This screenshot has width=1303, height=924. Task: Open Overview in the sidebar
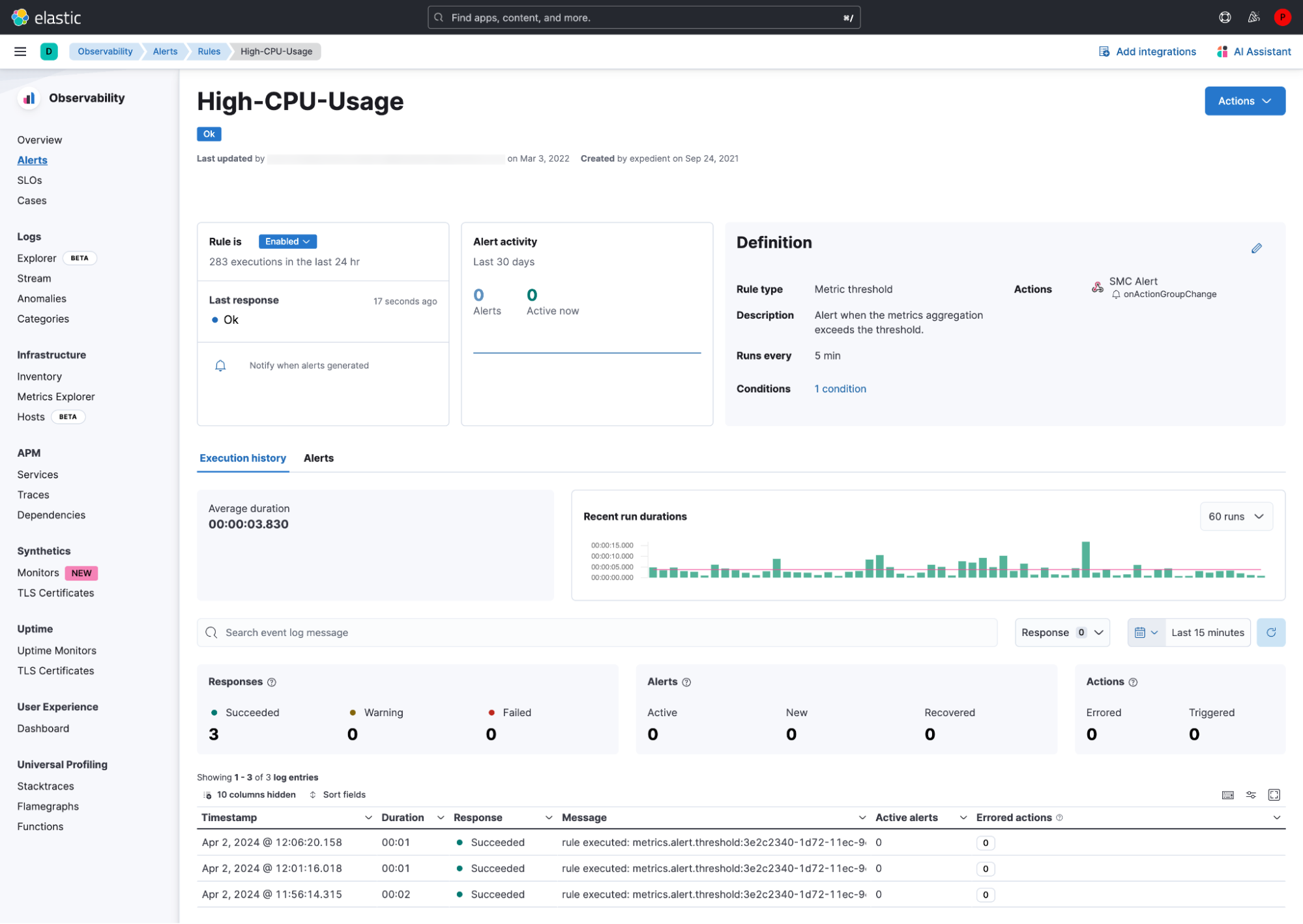click(40, 140)
